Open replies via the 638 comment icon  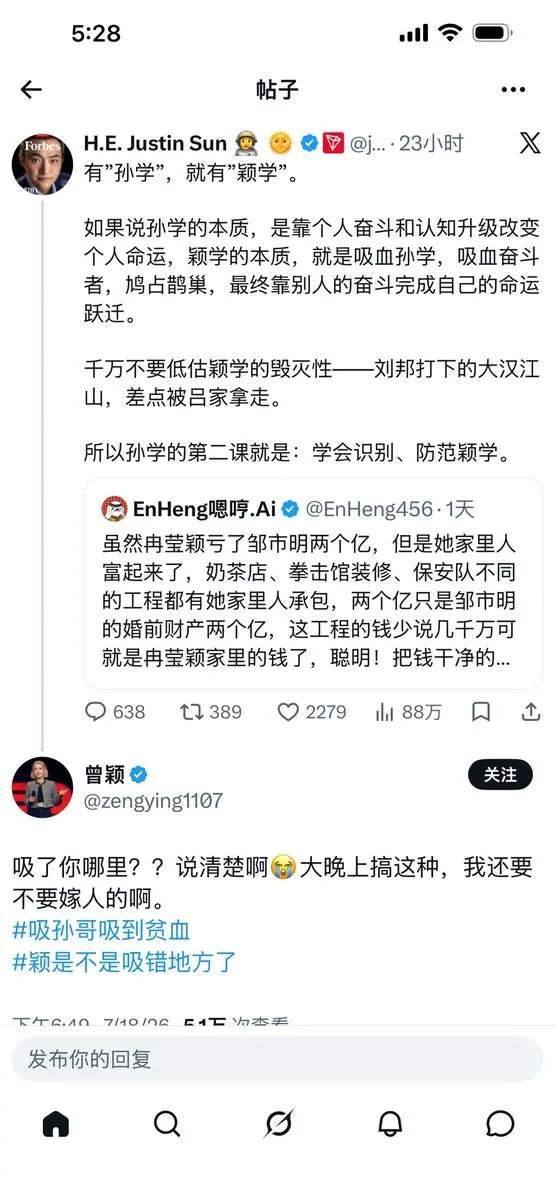coord(115,712)
